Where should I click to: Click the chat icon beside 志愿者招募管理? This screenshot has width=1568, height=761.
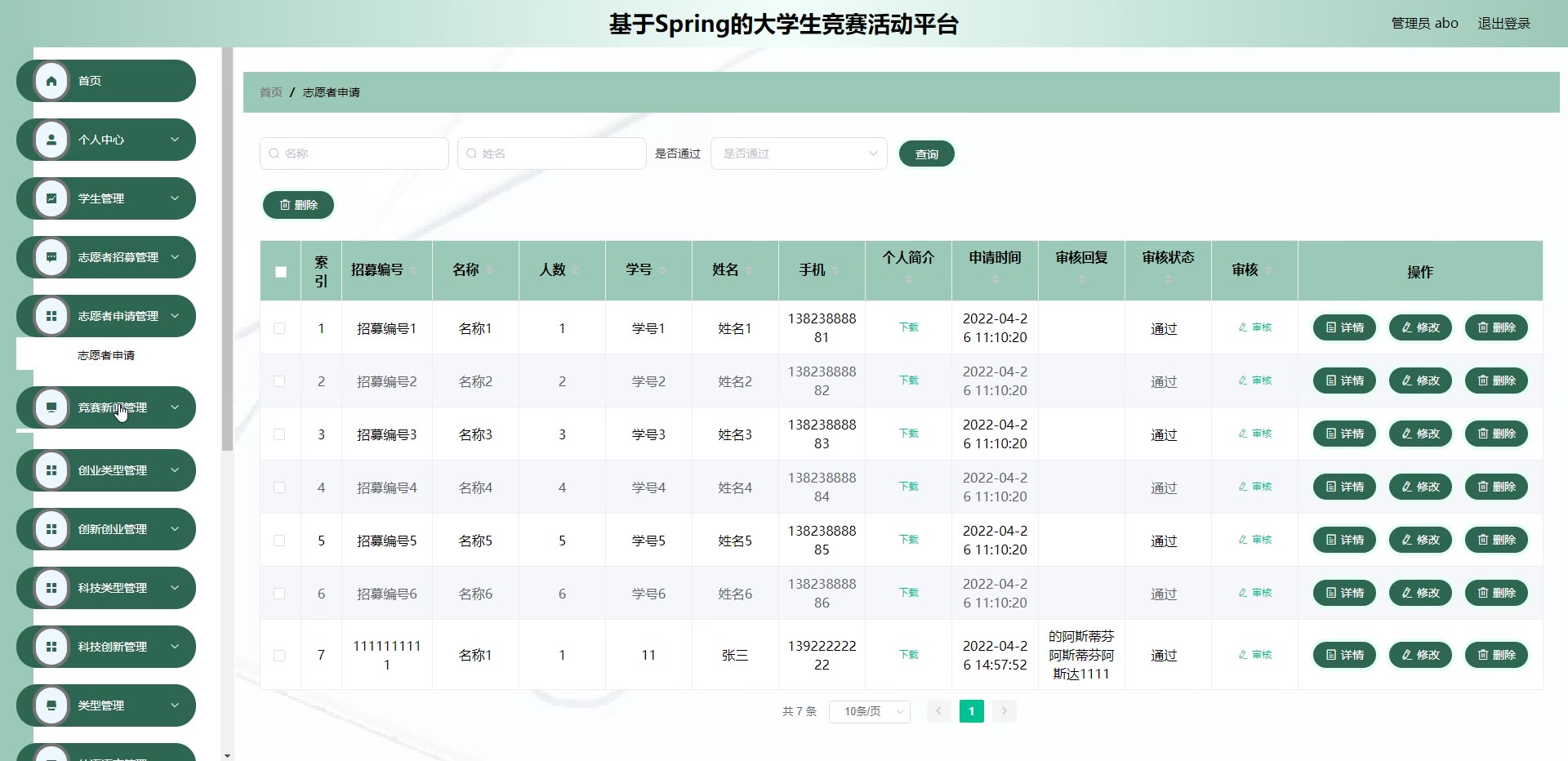pyautogui.click(x=51, y=257)
